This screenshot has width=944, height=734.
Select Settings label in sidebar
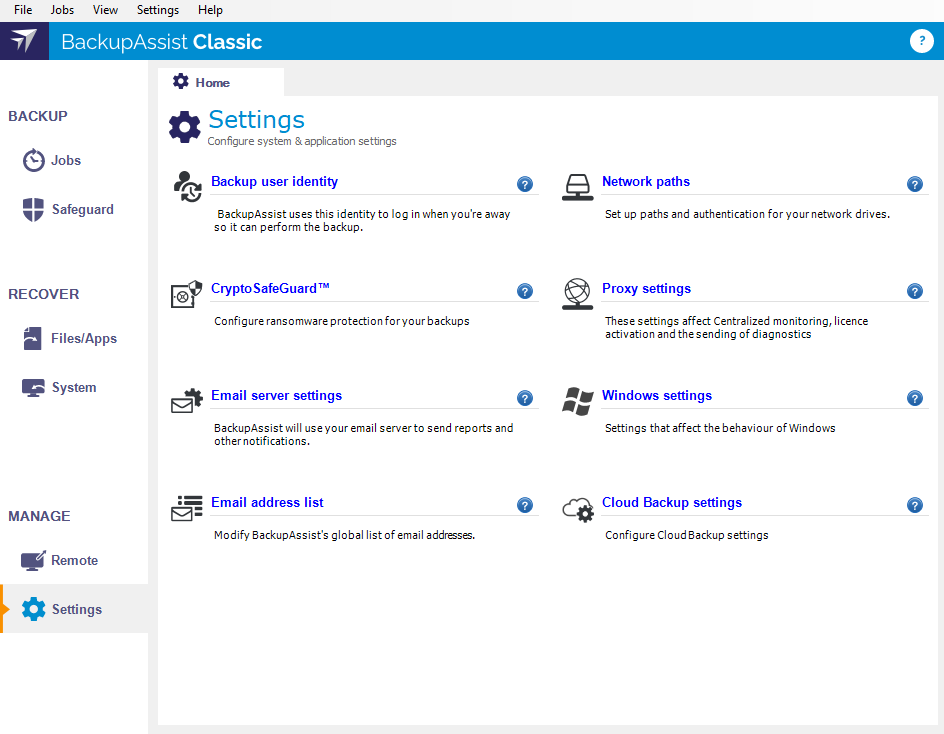pos(76,609)
